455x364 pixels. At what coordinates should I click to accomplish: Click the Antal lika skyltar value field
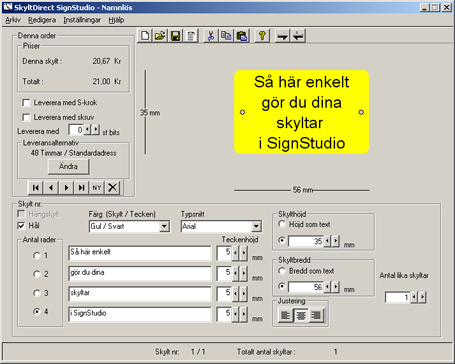[x=398, y=297]
